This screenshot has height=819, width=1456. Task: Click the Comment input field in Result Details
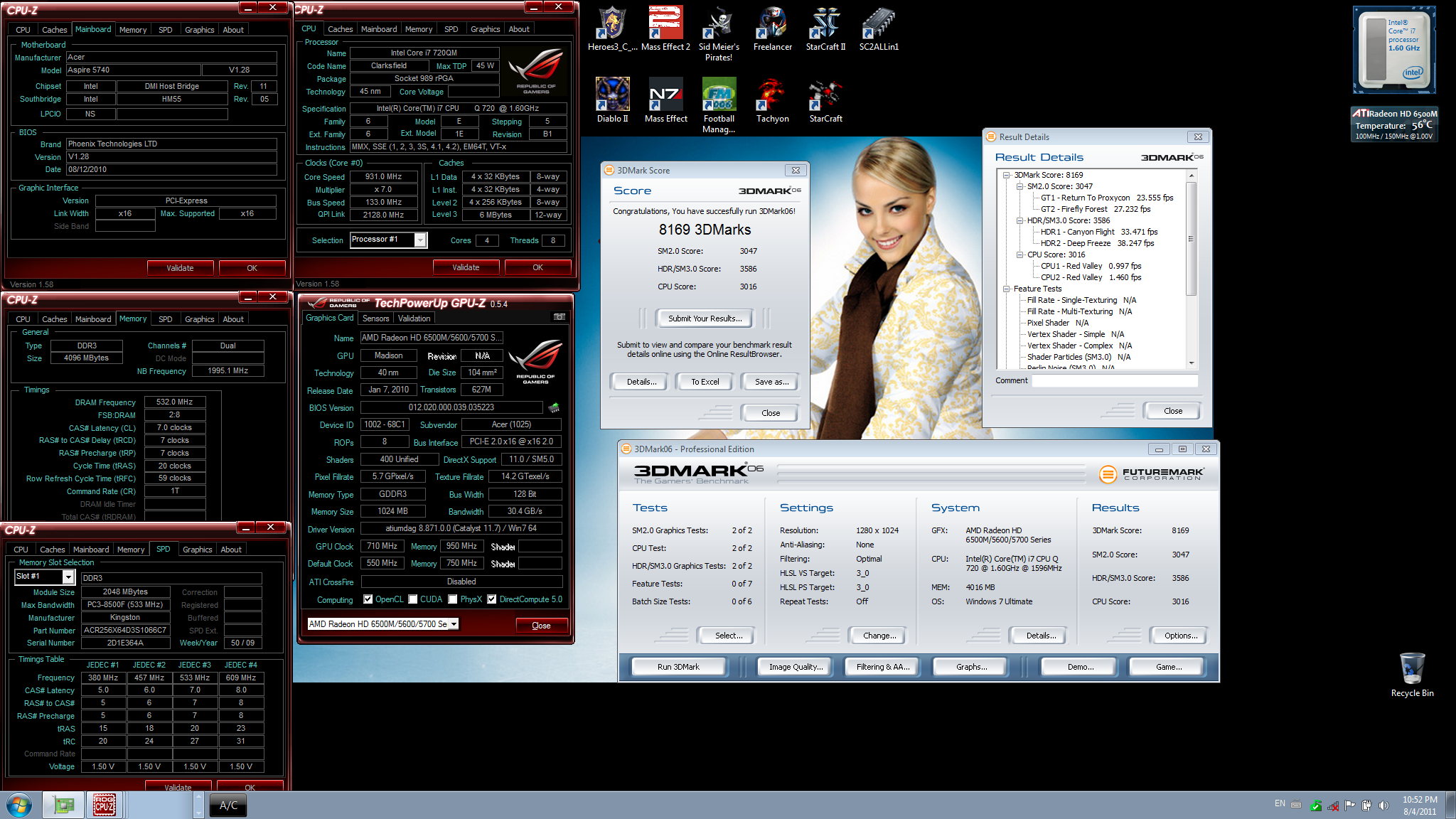[1114, 380]
